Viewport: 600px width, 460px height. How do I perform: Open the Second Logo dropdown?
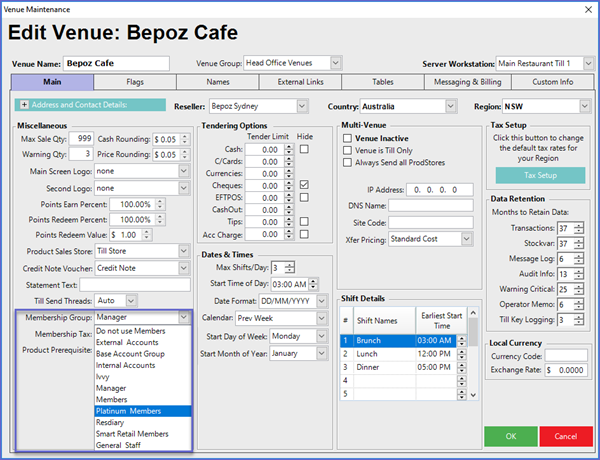coord(184,188)
